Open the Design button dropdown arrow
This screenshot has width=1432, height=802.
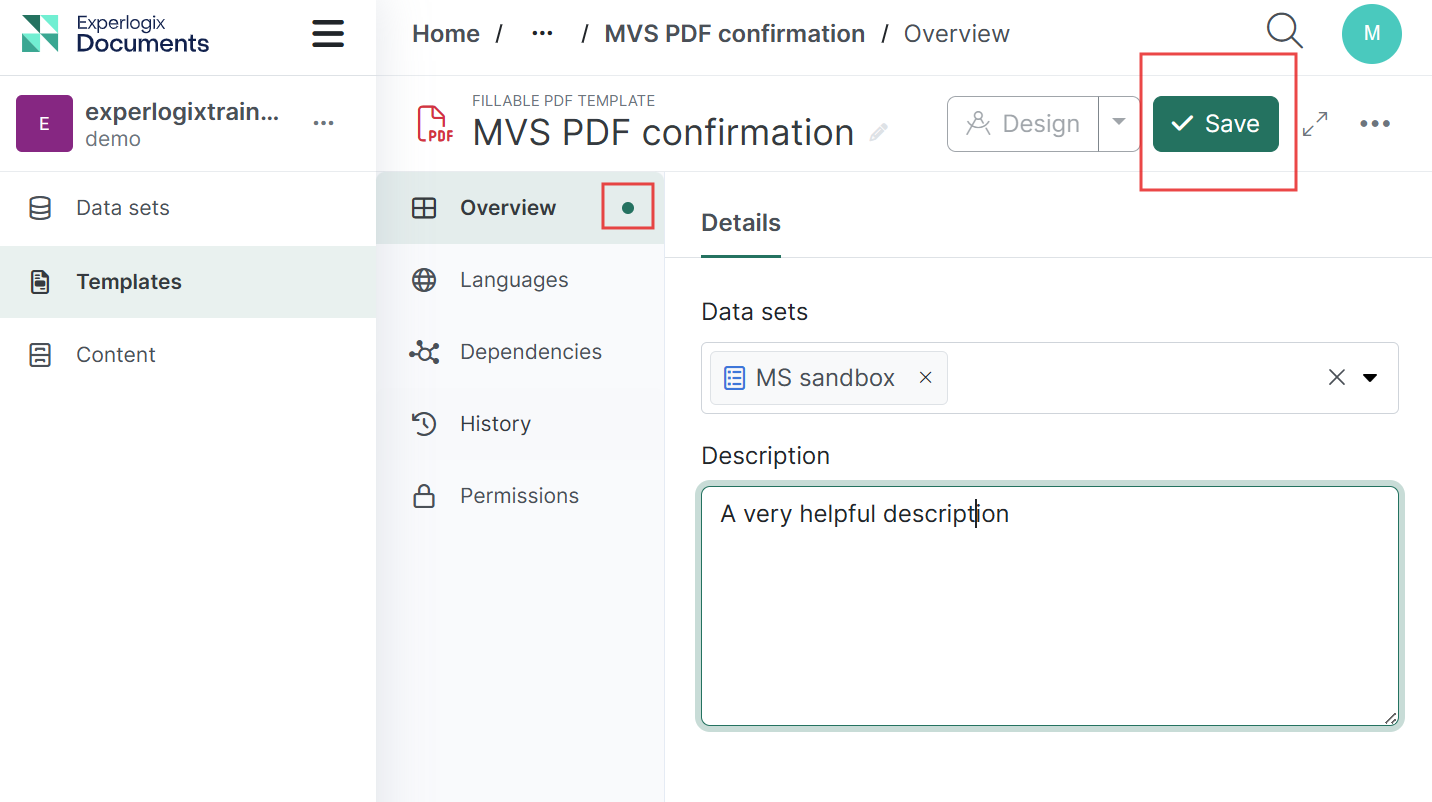[1119, 123]
